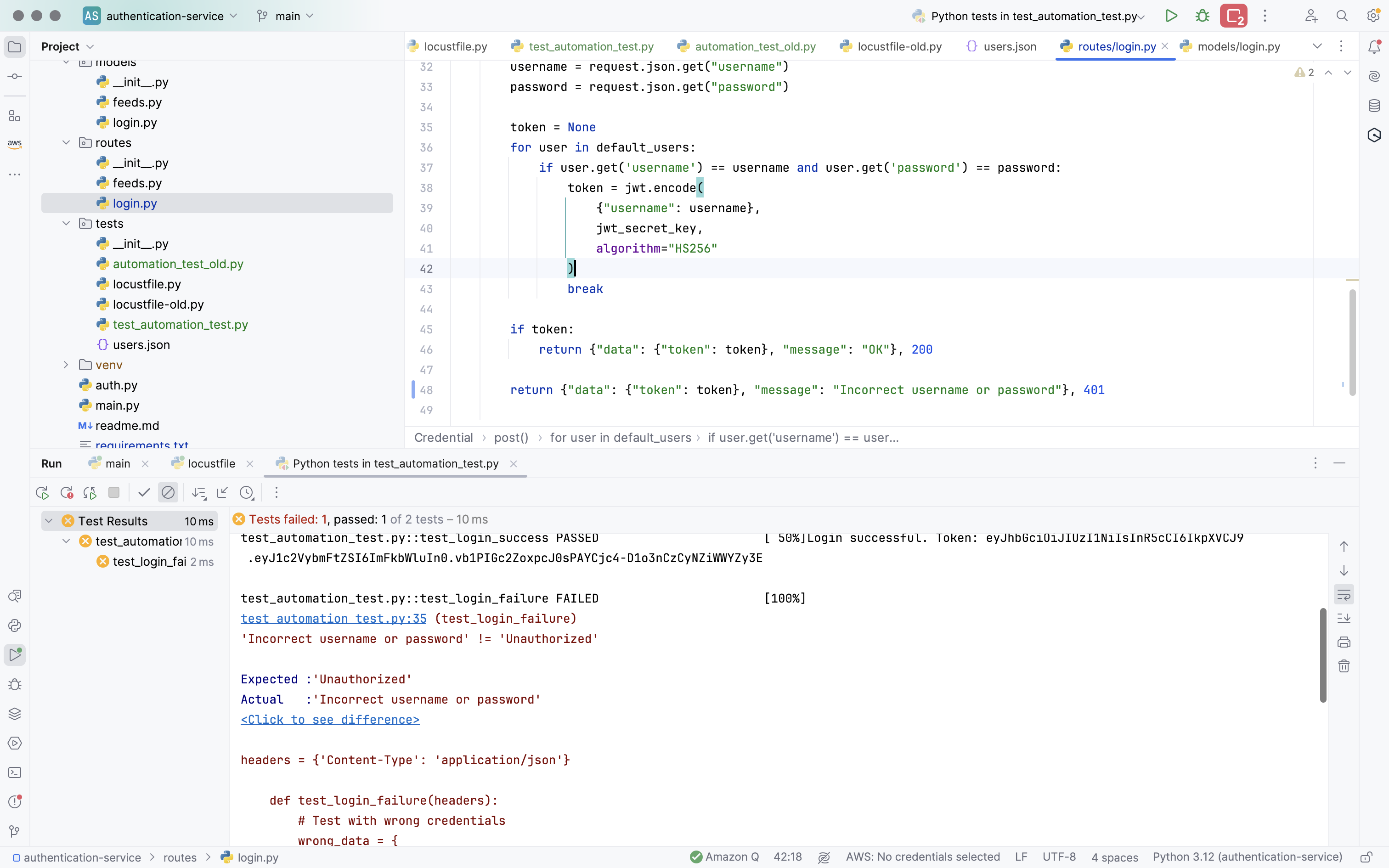1389x868 pixels.
Task: Open run configuration selector dropdown
Action: (x=1028, y=16)
